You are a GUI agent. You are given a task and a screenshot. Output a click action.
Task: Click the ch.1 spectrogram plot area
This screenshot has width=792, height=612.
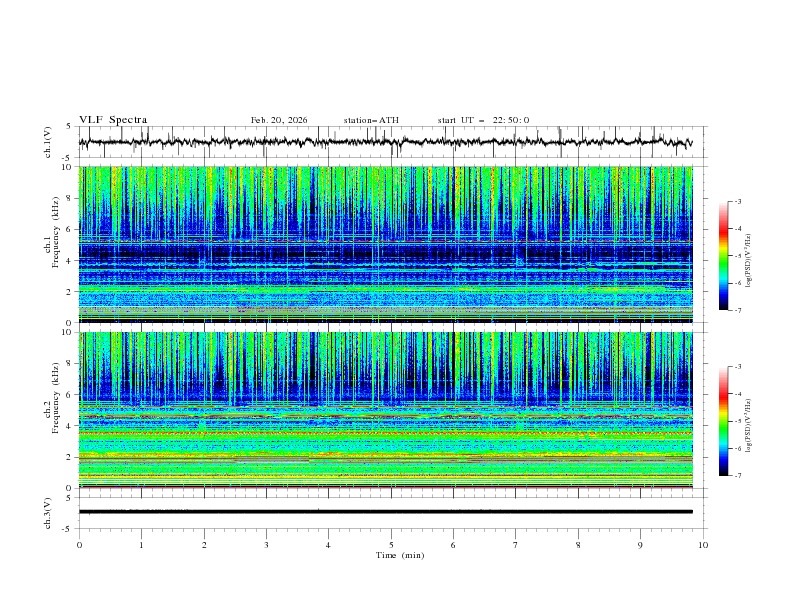385,244
